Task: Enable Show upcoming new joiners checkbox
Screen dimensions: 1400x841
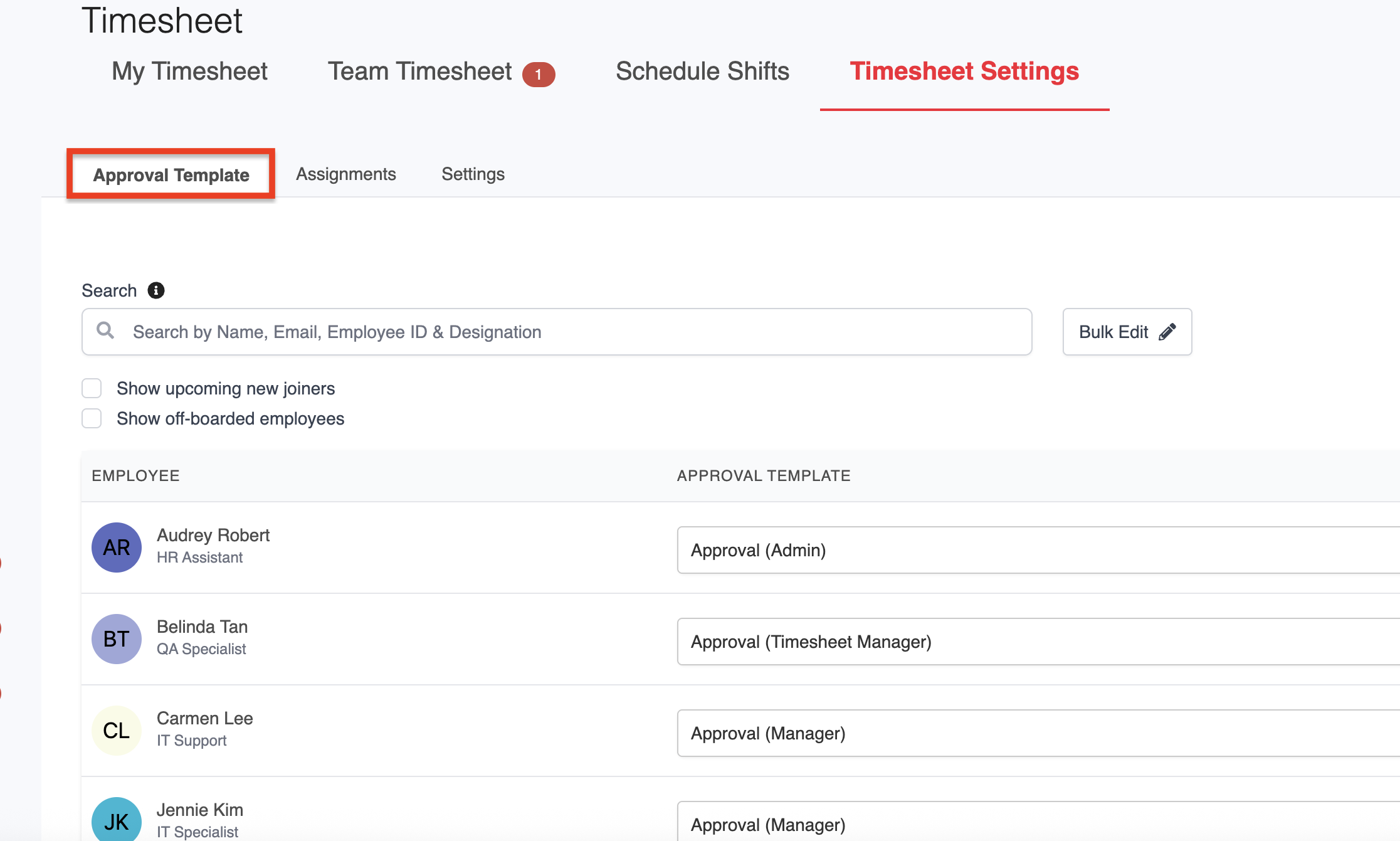Action: click(x=92, y=388)
